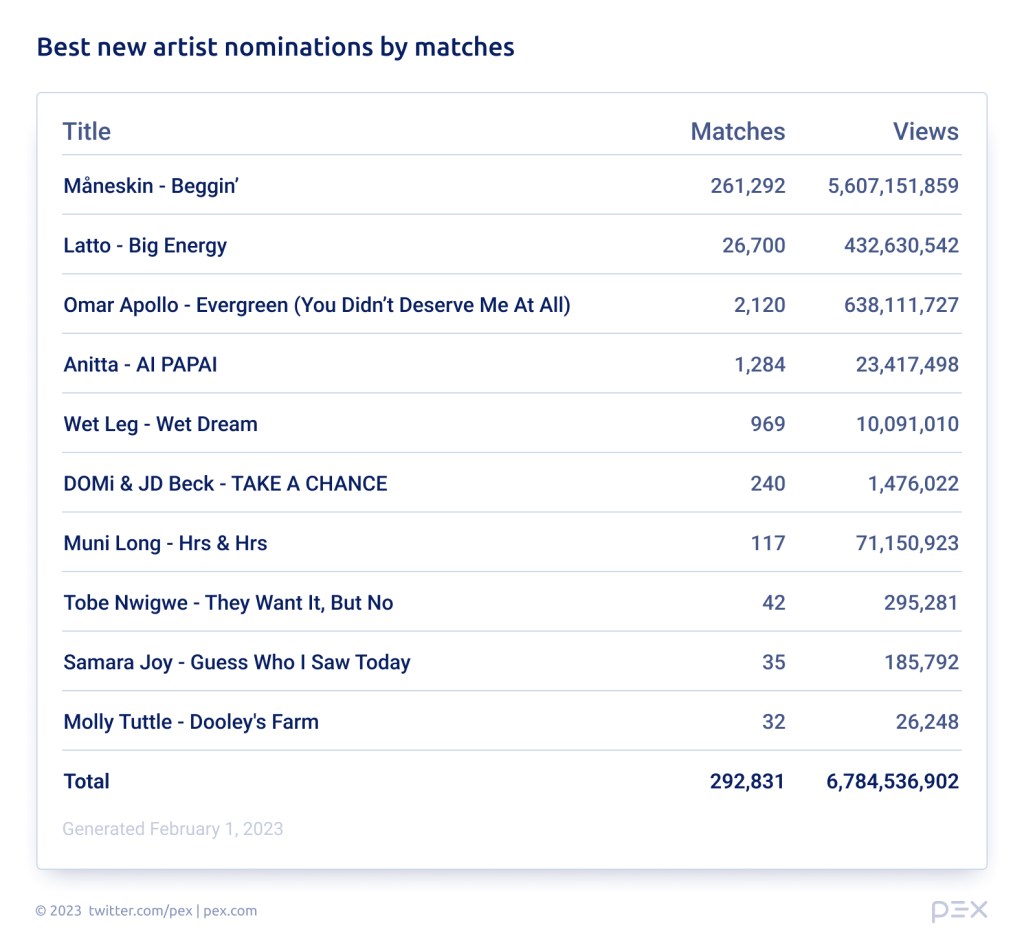
Task: Click the Total row label
Action: tap(87, 781)
